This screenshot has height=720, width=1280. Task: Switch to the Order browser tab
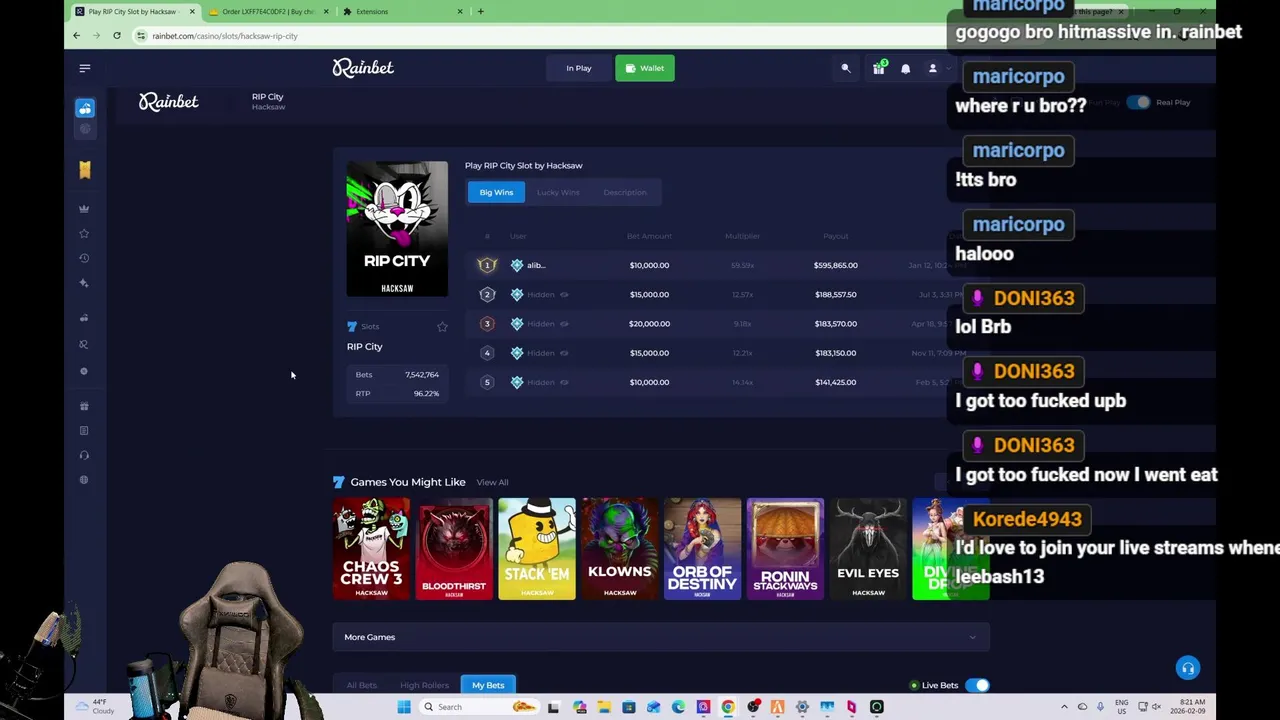coord(266,11)
